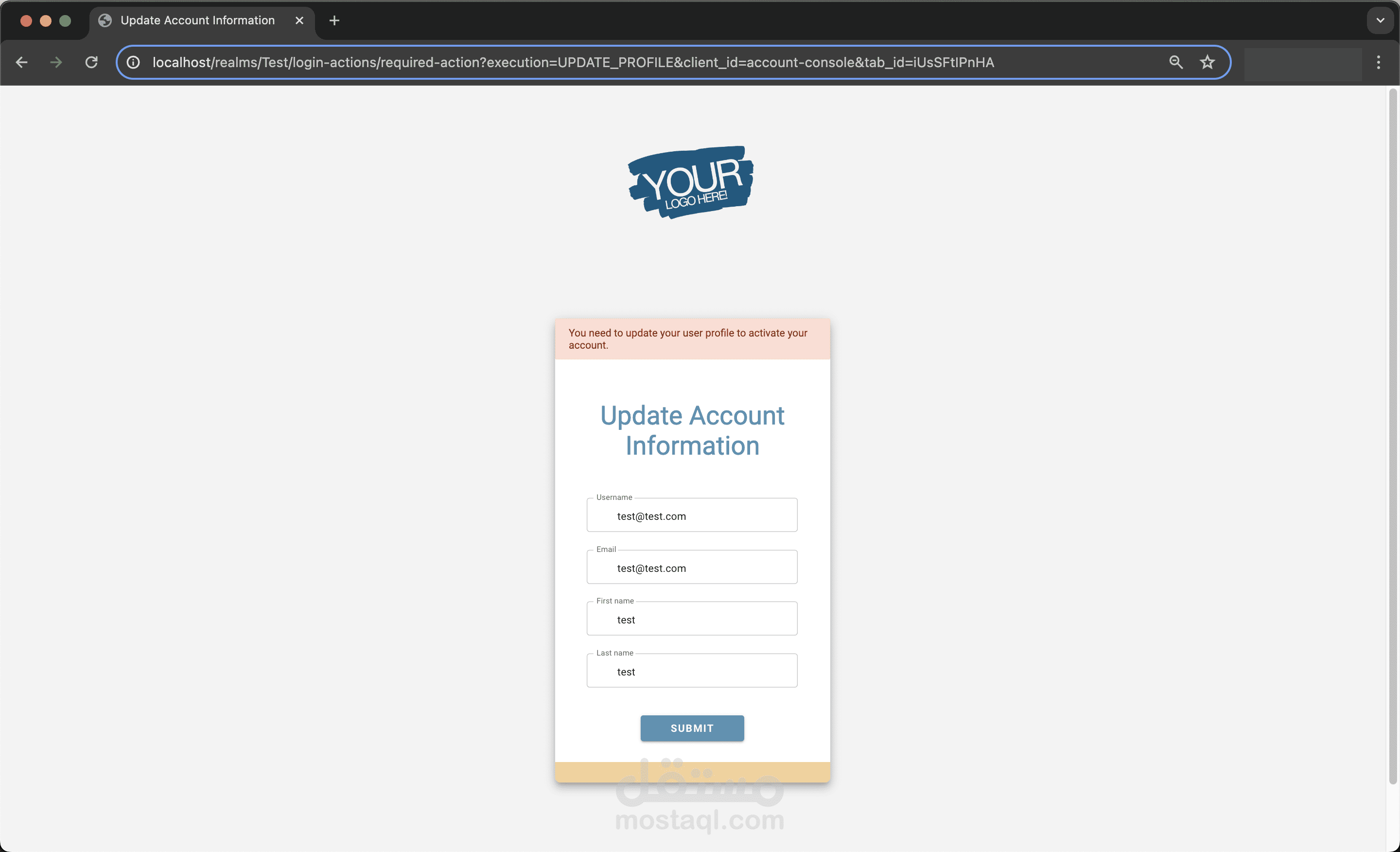Open the Chrome three-dot menu
1400x852 pixels.
[1379, 63]
